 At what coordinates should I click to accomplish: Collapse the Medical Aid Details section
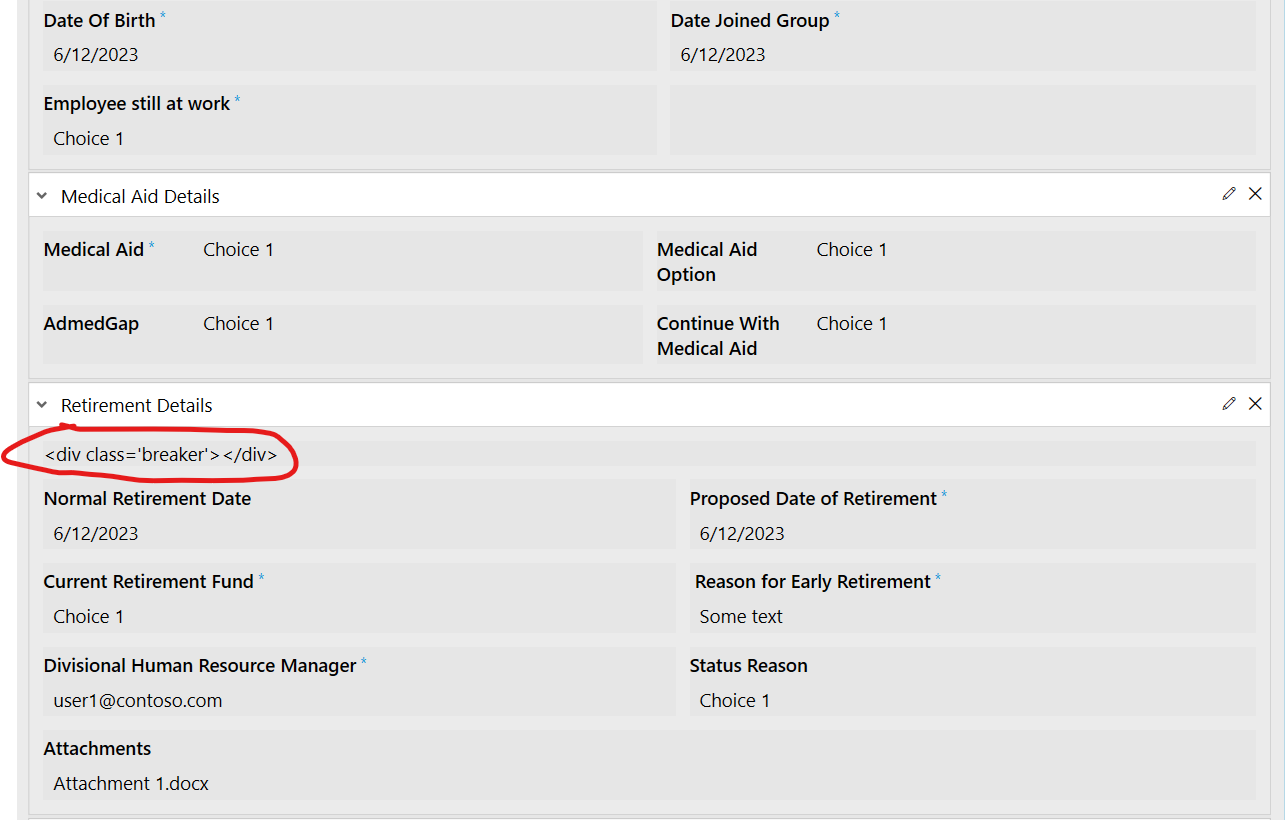click(x=42, y=197)
